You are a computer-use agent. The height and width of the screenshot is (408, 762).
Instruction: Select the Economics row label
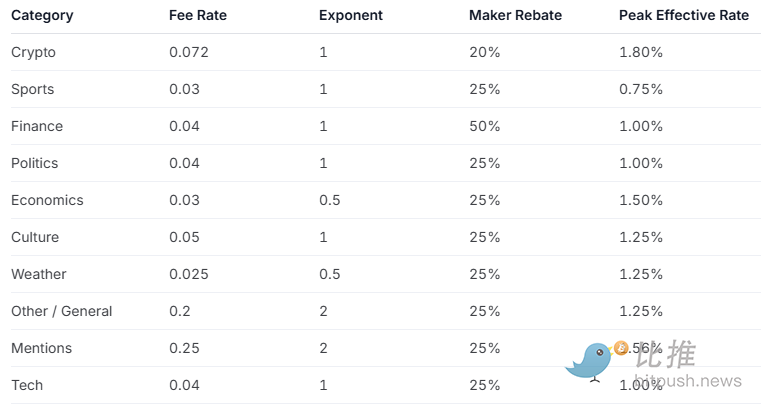pos(47,200)
